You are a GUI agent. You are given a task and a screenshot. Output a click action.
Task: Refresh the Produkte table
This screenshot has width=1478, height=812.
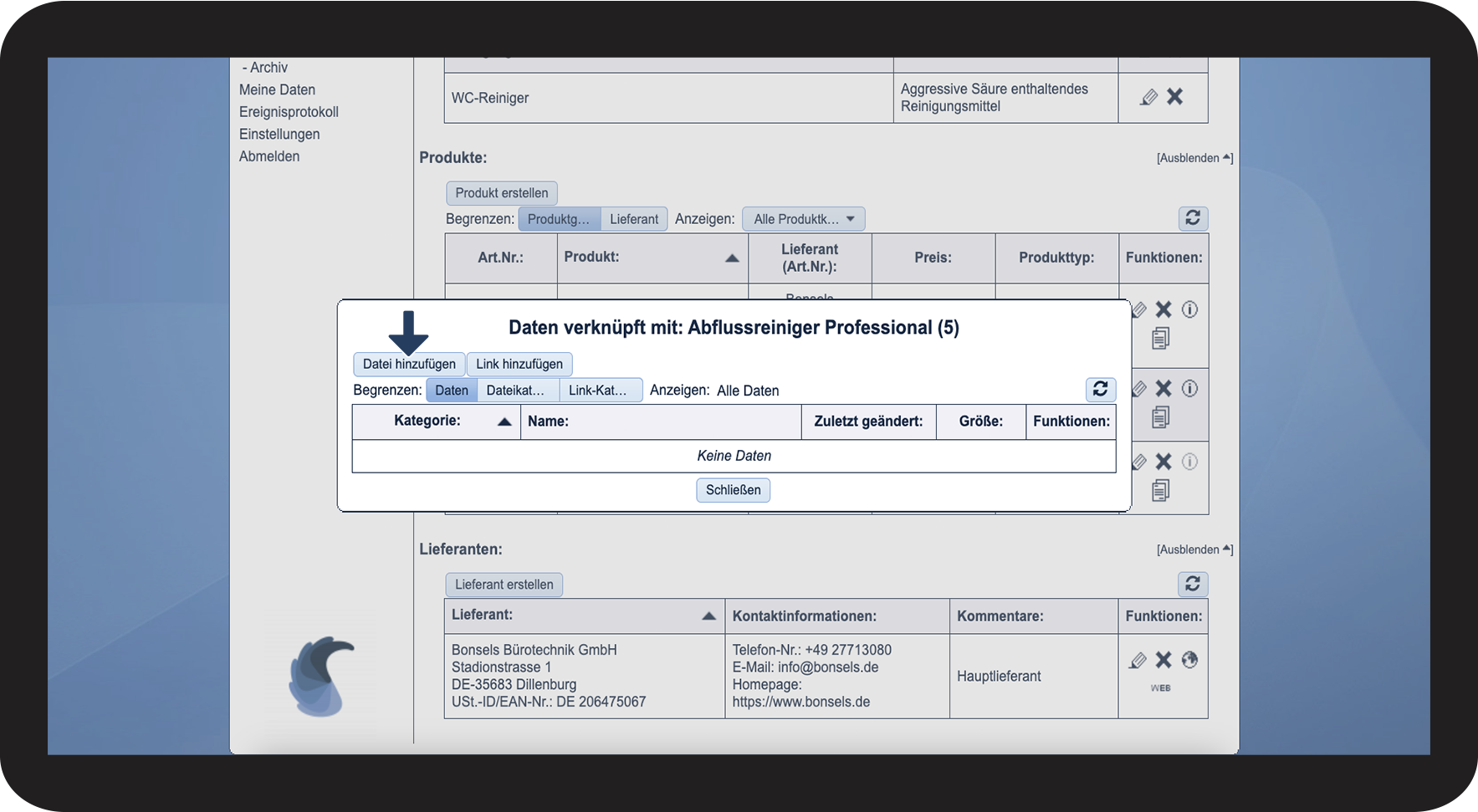pyautogui.click(x=1193, y=218)
